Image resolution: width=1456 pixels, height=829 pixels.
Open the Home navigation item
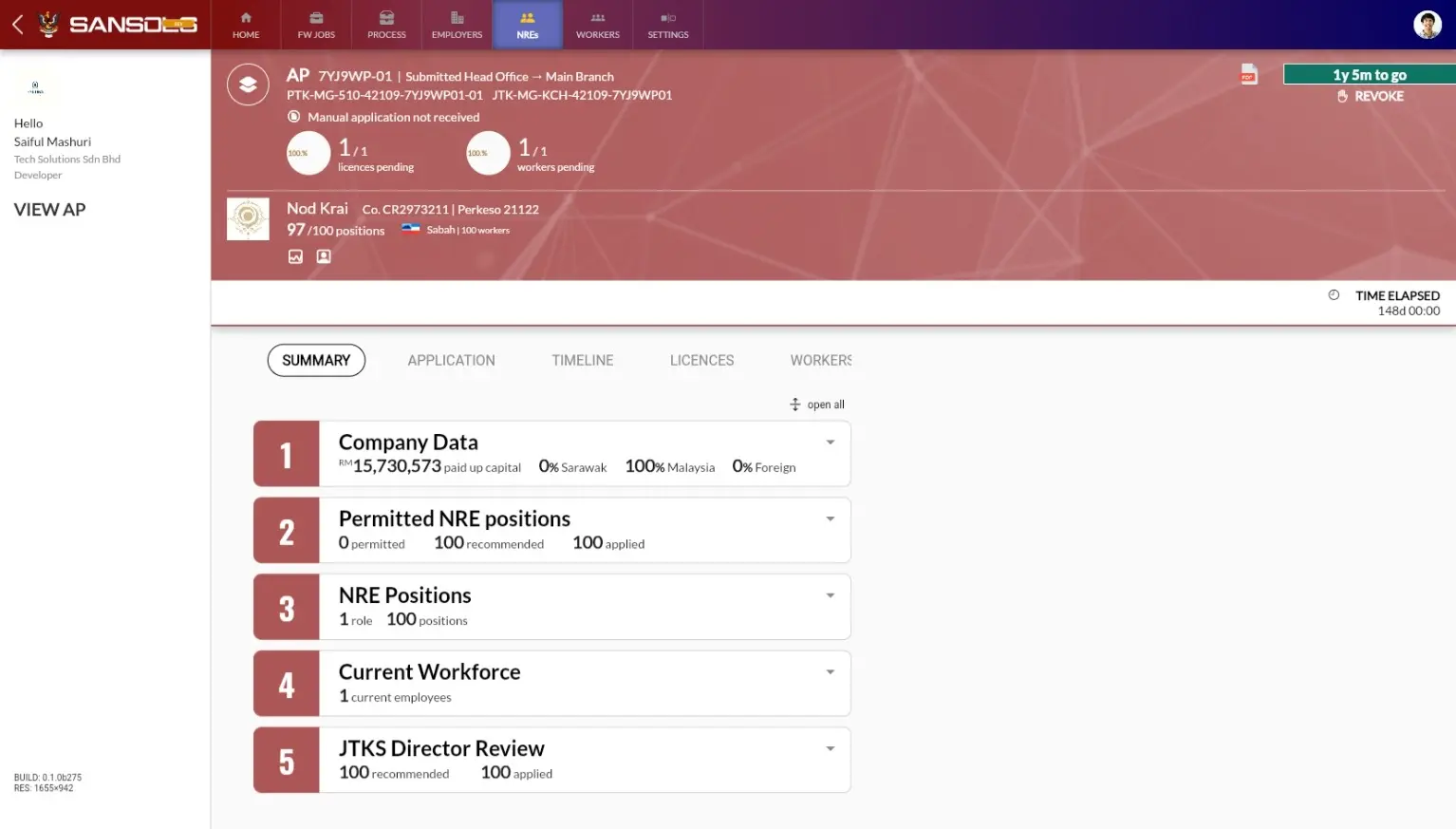[246, 25]
